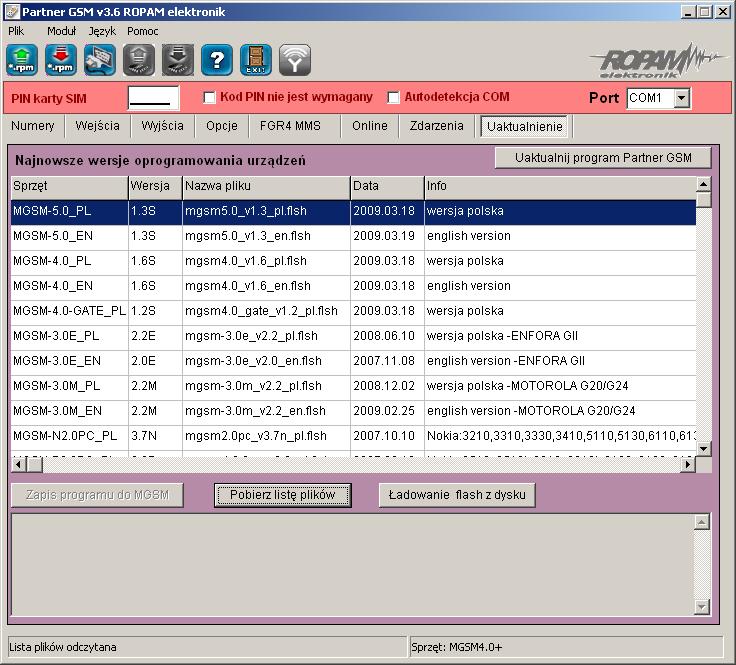736x665 pixels.
Task: Switch to the Numery tab
Action: [x=32, y=126]
